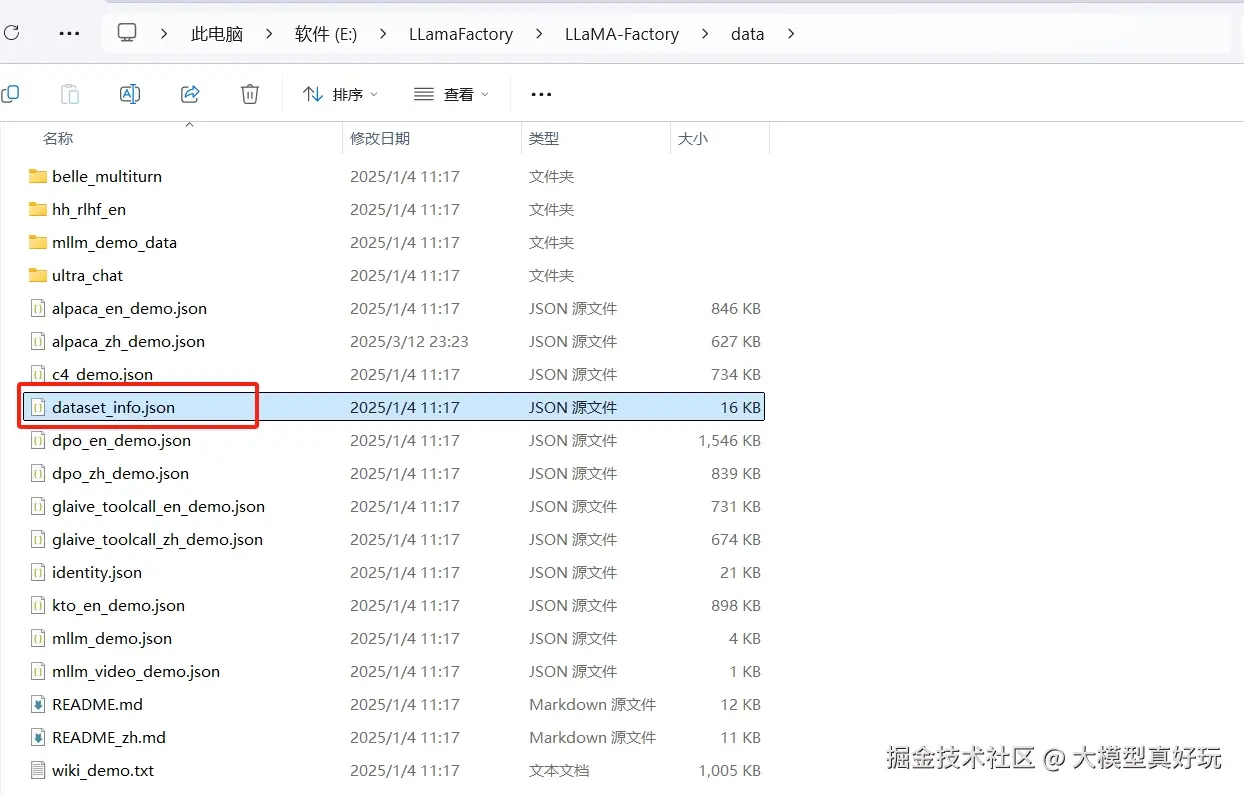Go to LLaMA-Factory folder in breadcrumb

point(622,33)
